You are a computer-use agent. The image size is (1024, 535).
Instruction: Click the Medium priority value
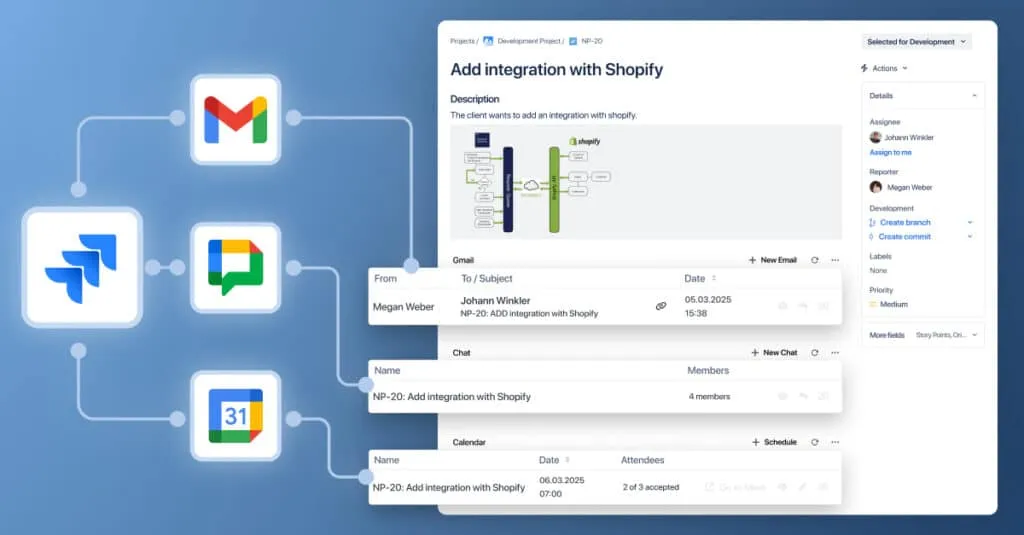click(x=893, y=304)
